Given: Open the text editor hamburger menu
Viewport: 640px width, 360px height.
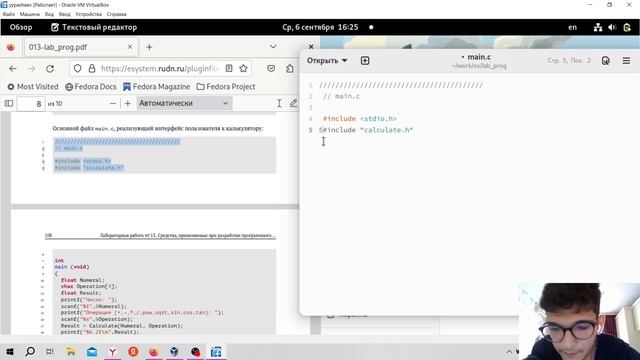Looking at the screenshot, I should pos(626,60).
